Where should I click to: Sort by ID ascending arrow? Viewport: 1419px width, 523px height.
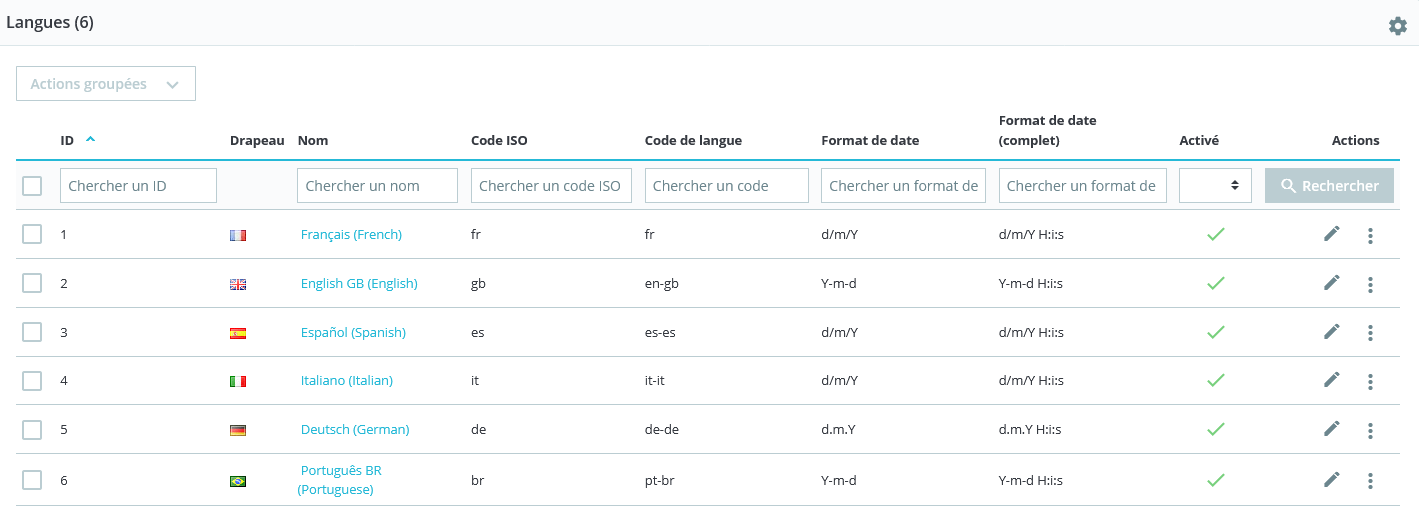tap(91, 140)
